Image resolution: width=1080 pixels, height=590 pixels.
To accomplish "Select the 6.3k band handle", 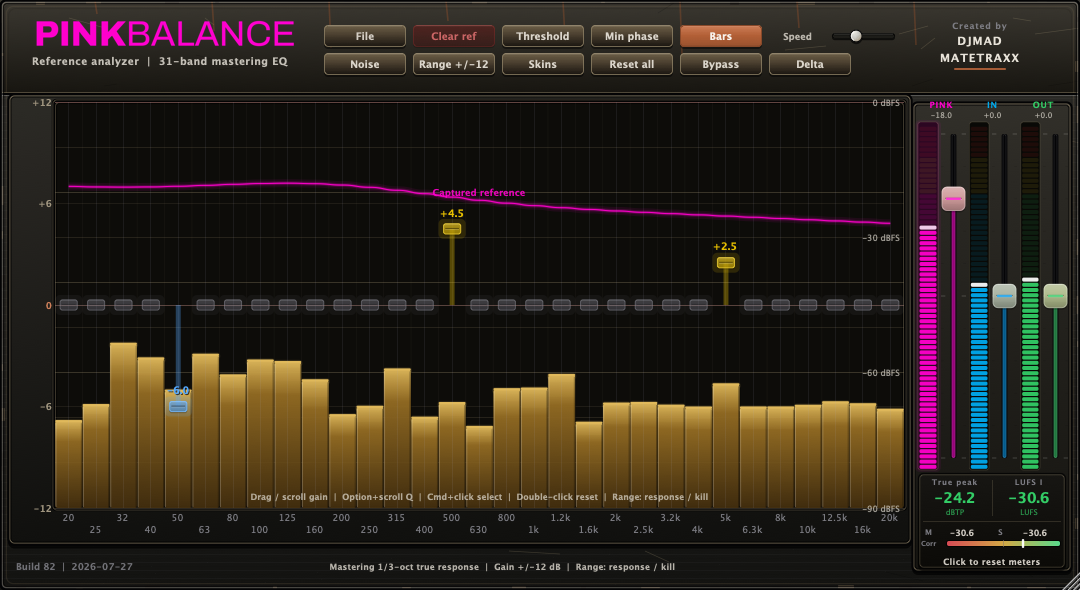I will 754,305.
